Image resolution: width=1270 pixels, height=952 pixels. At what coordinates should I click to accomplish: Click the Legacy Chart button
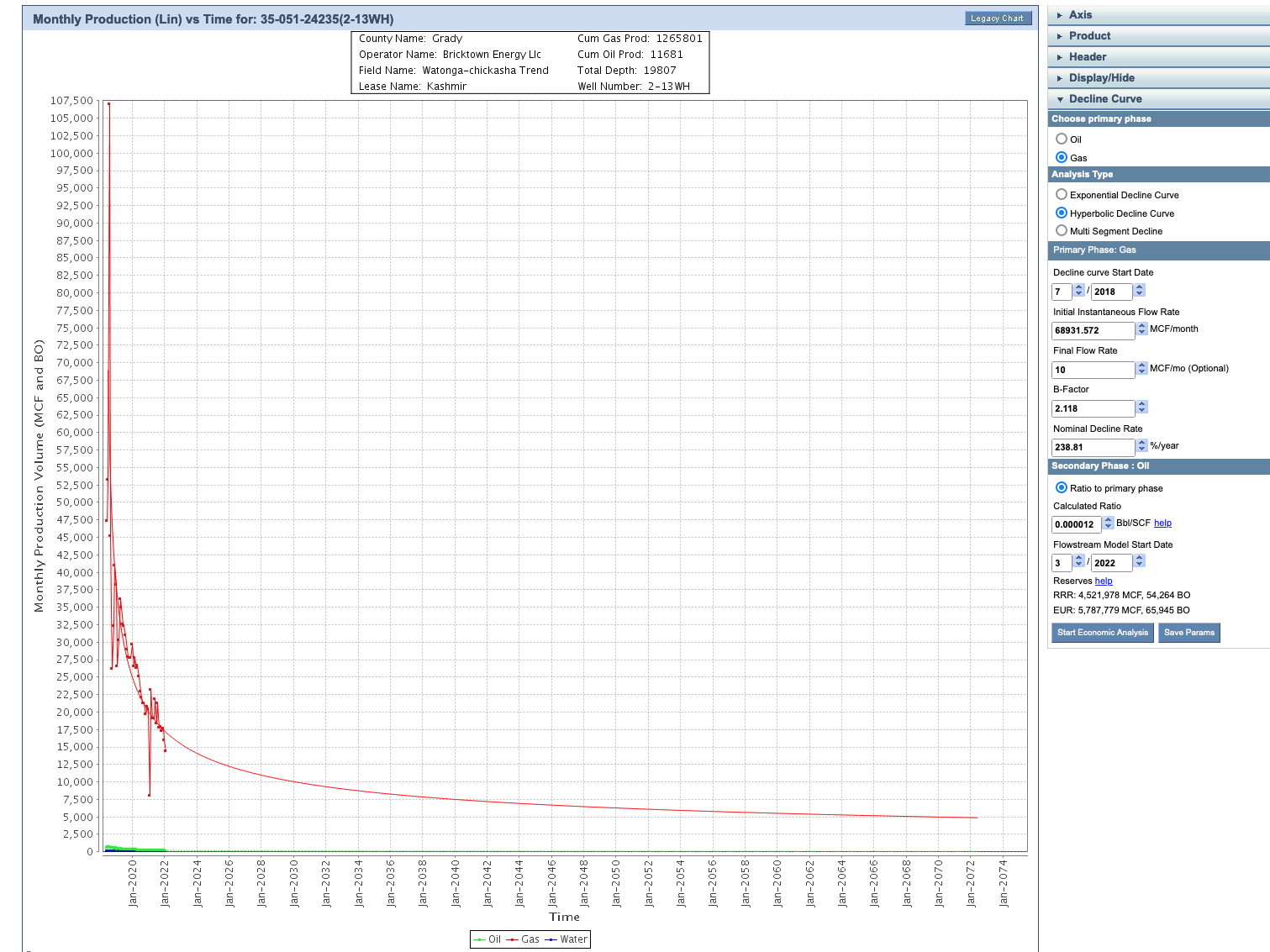pos(997,18)
